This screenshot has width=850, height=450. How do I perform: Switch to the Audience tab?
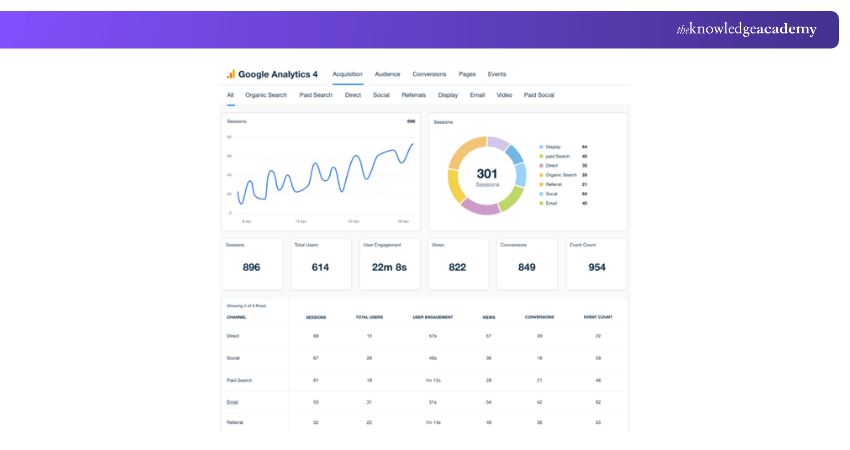(388, 74)
